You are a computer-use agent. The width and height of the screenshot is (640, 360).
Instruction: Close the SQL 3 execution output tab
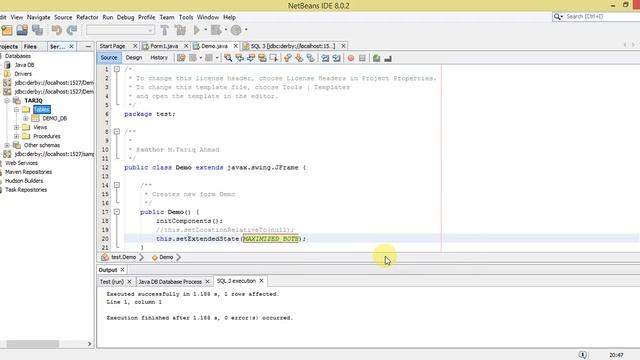(261, 281)
